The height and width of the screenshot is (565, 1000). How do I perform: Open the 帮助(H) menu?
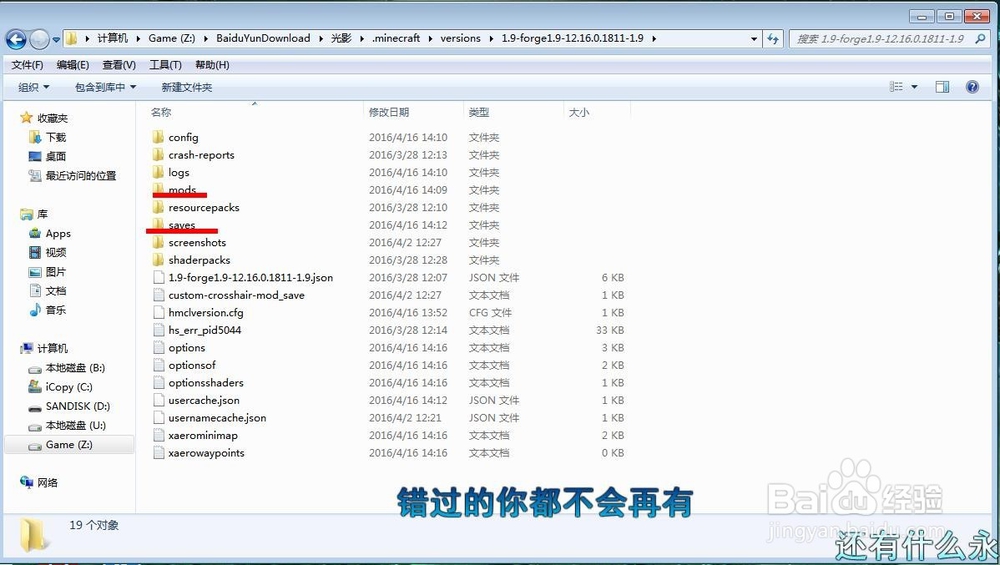(x=212, y=65)
